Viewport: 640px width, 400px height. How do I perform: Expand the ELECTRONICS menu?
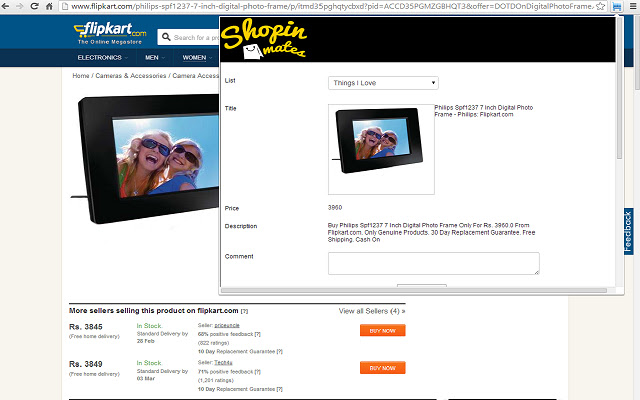point(102,58)
